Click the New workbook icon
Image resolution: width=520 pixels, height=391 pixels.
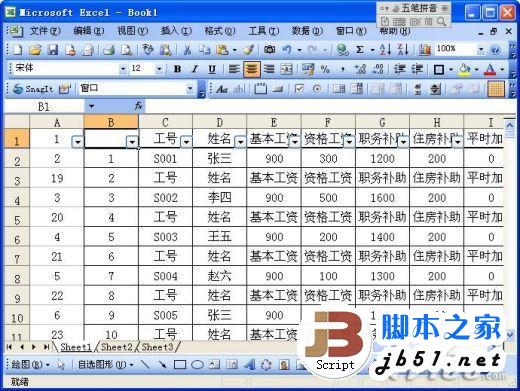[18, 50]
